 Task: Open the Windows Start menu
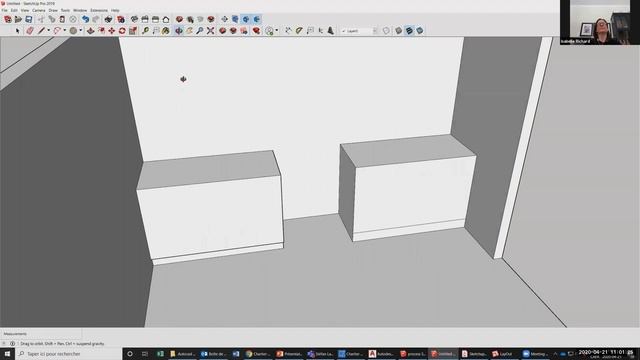point(7,354)
